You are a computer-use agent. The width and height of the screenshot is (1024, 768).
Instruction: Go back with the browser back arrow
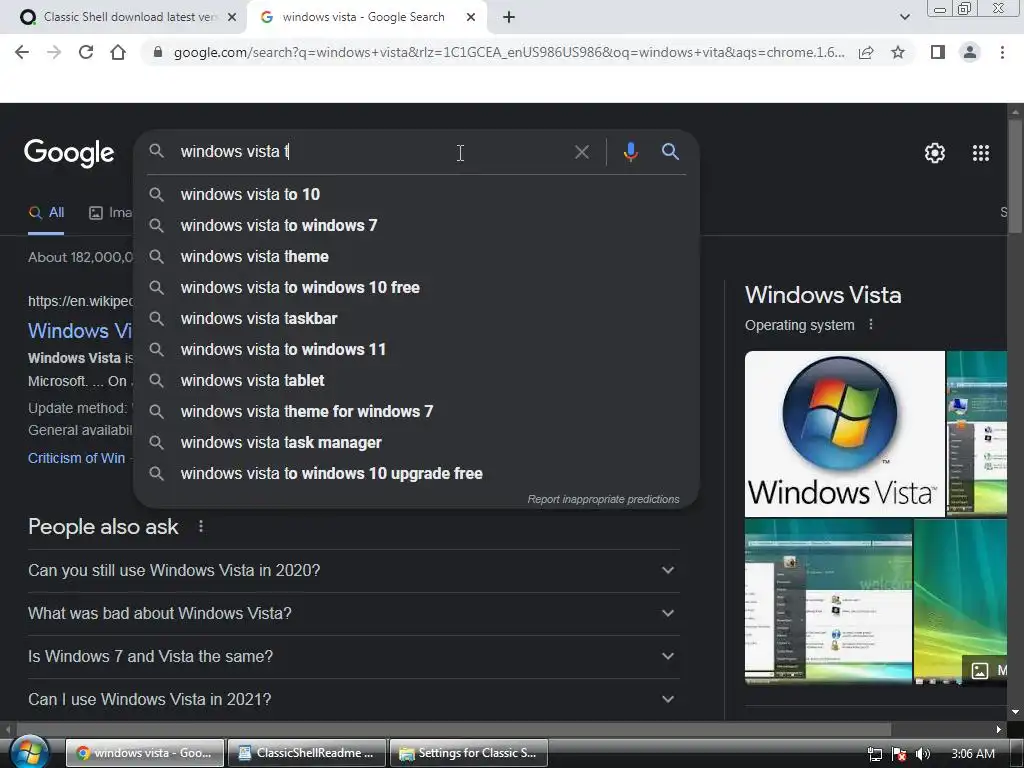22,52
